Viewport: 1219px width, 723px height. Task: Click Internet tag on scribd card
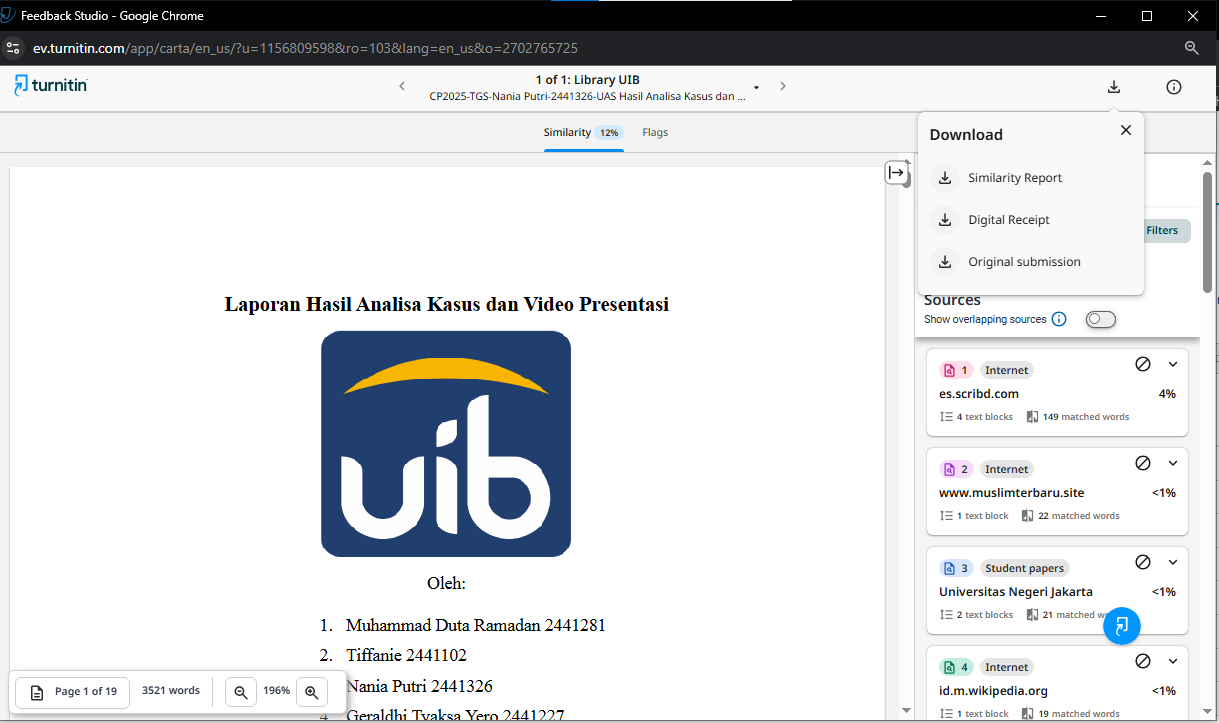tap(1006, 370)
